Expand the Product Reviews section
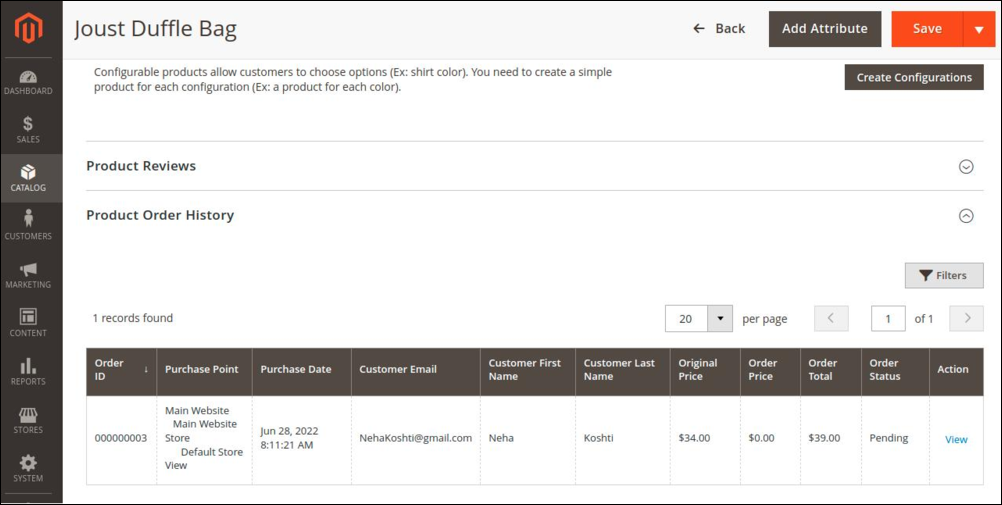This screenshot has width=1002, height=505. (x=966, y=167)
